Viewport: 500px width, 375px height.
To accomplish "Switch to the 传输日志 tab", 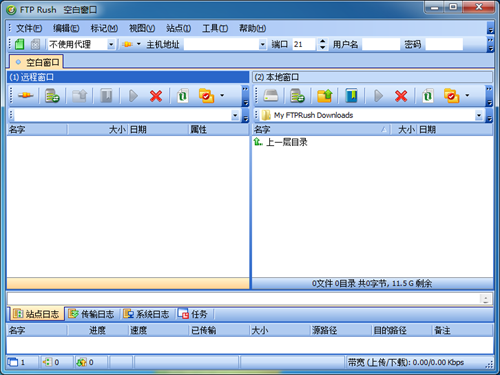I will (x=91, y=314).
